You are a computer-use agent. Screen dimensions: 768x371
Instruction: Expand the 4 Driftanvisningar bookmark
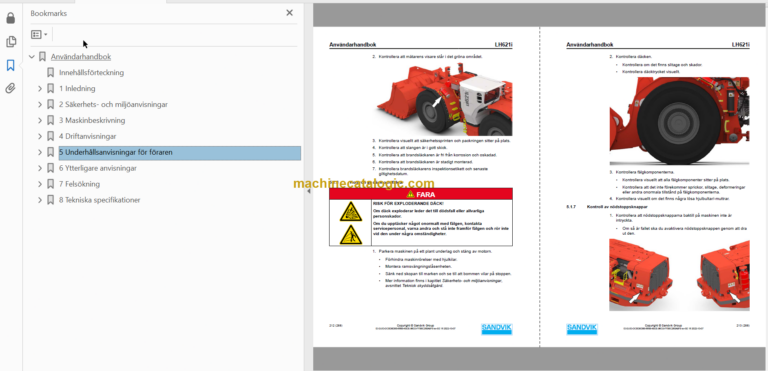tap(40, 136)
